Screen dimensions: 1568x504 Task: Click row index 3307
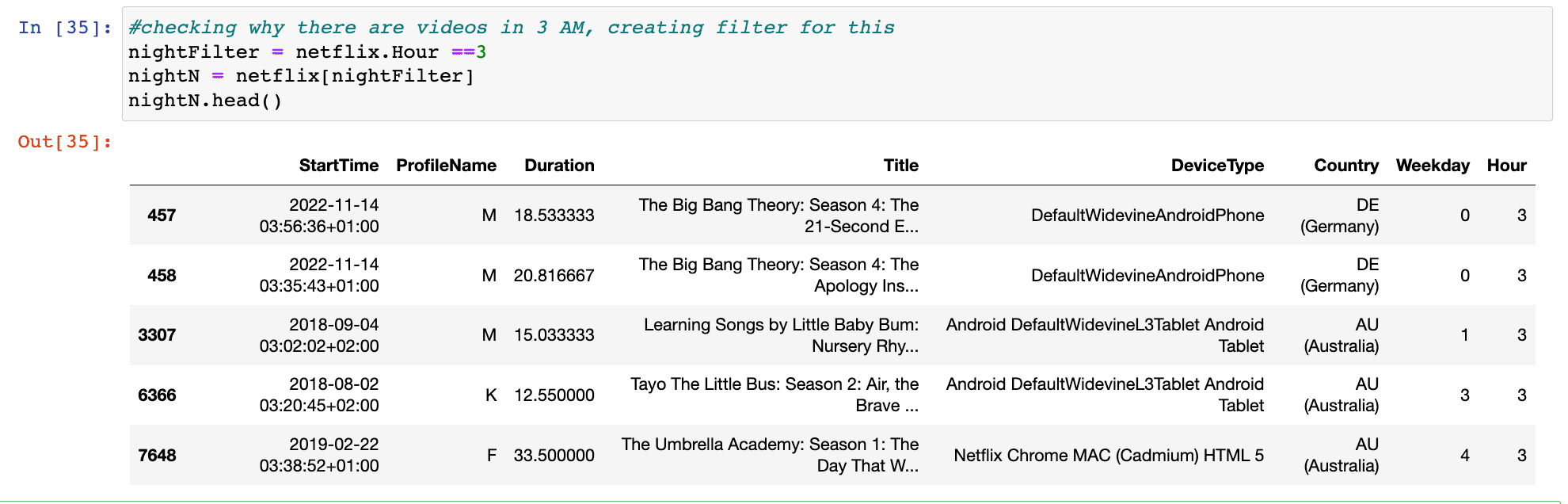[x=157, y=335]
